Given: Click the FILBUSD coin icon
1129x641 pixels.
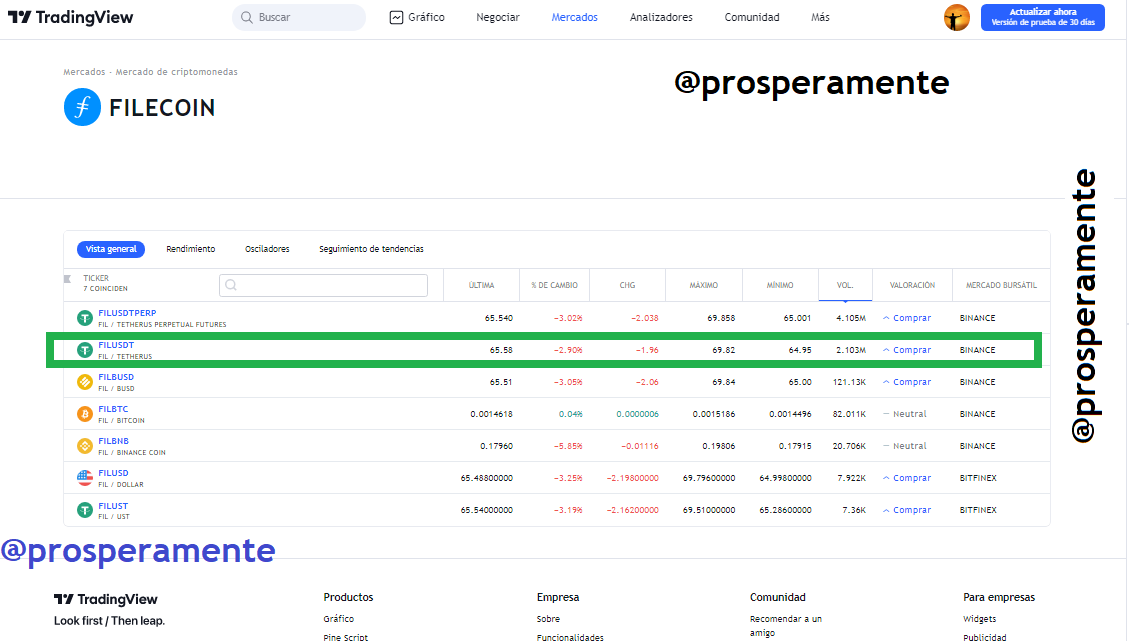Looking at the screenshot, I should [85, 382].
